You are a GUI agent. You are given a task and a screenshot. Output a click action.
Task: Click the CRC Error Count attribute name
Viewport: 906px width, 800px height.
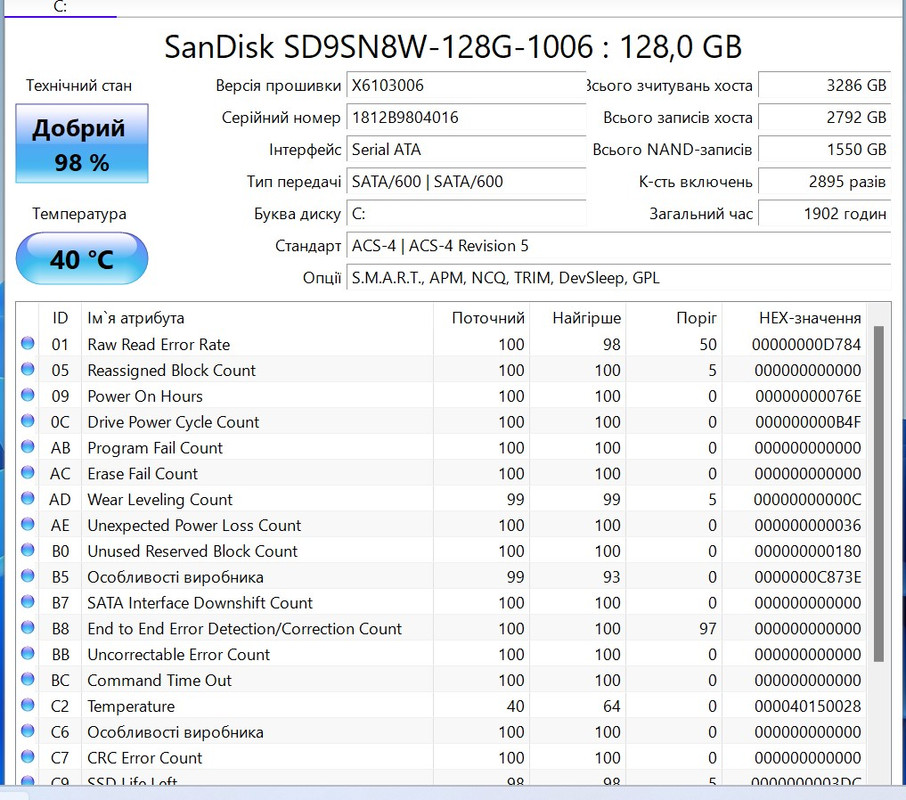pos(144,758)
